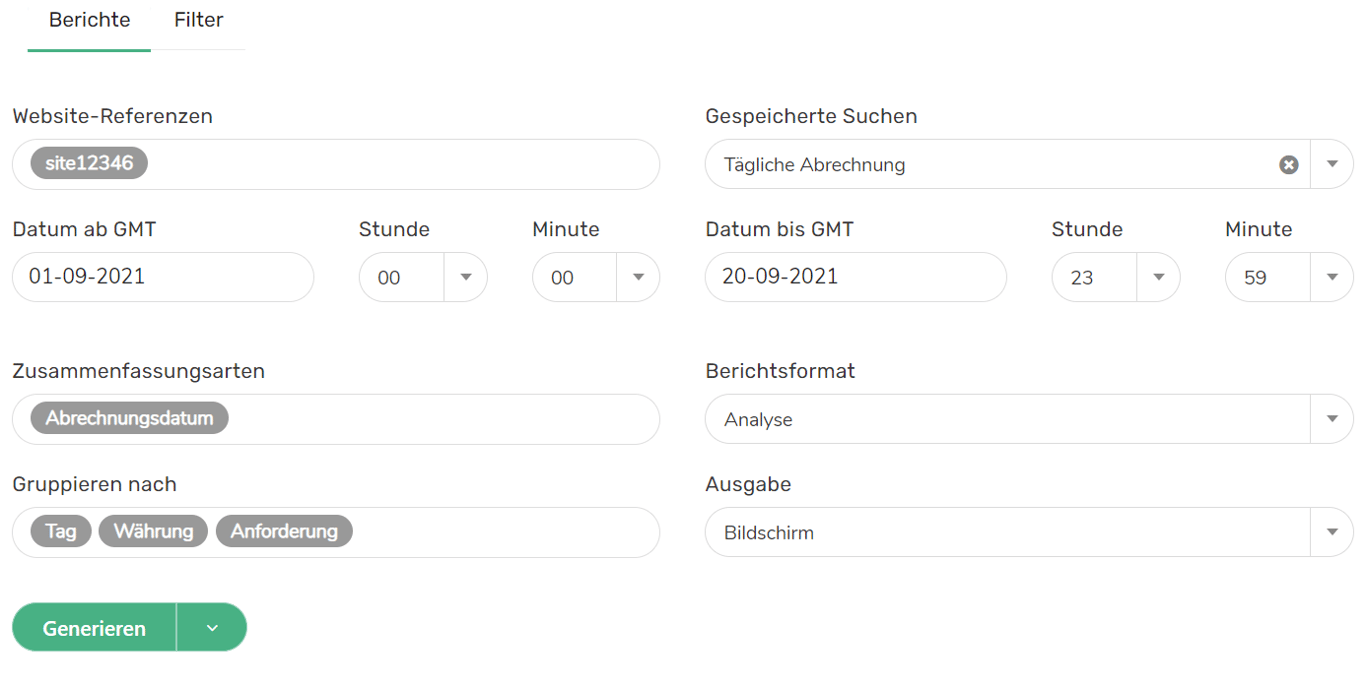The width and height of the screenshot is (1366, 686).
Task: Select the Berichte tab
Action: click(89, 20)
